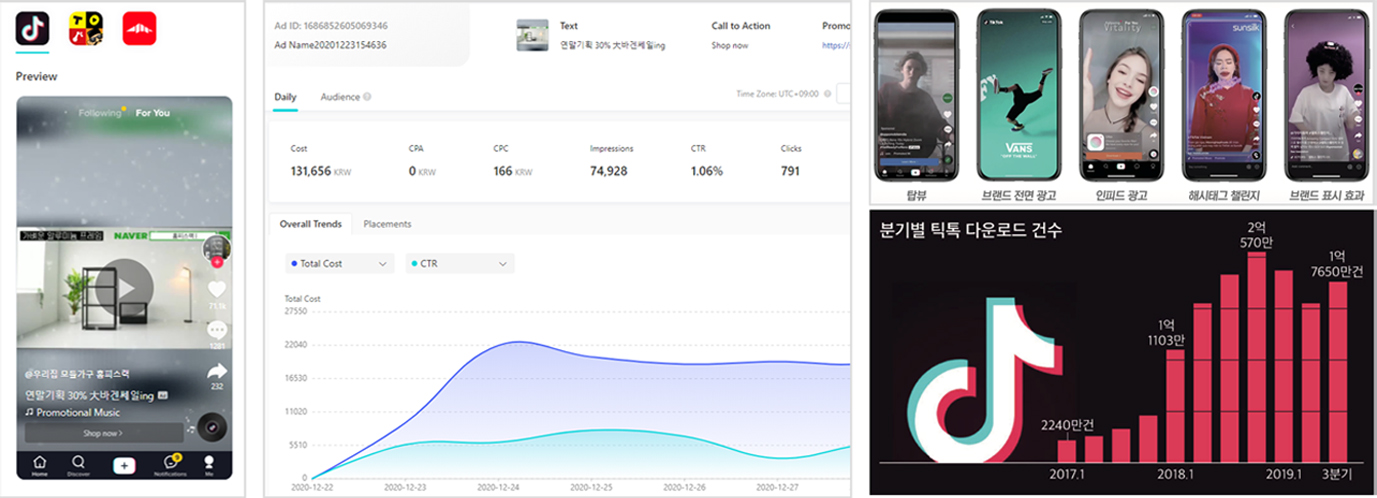Click the 인피드 광고 phone mockup
Screen dimensions: 1377x498
[1121, 93]
